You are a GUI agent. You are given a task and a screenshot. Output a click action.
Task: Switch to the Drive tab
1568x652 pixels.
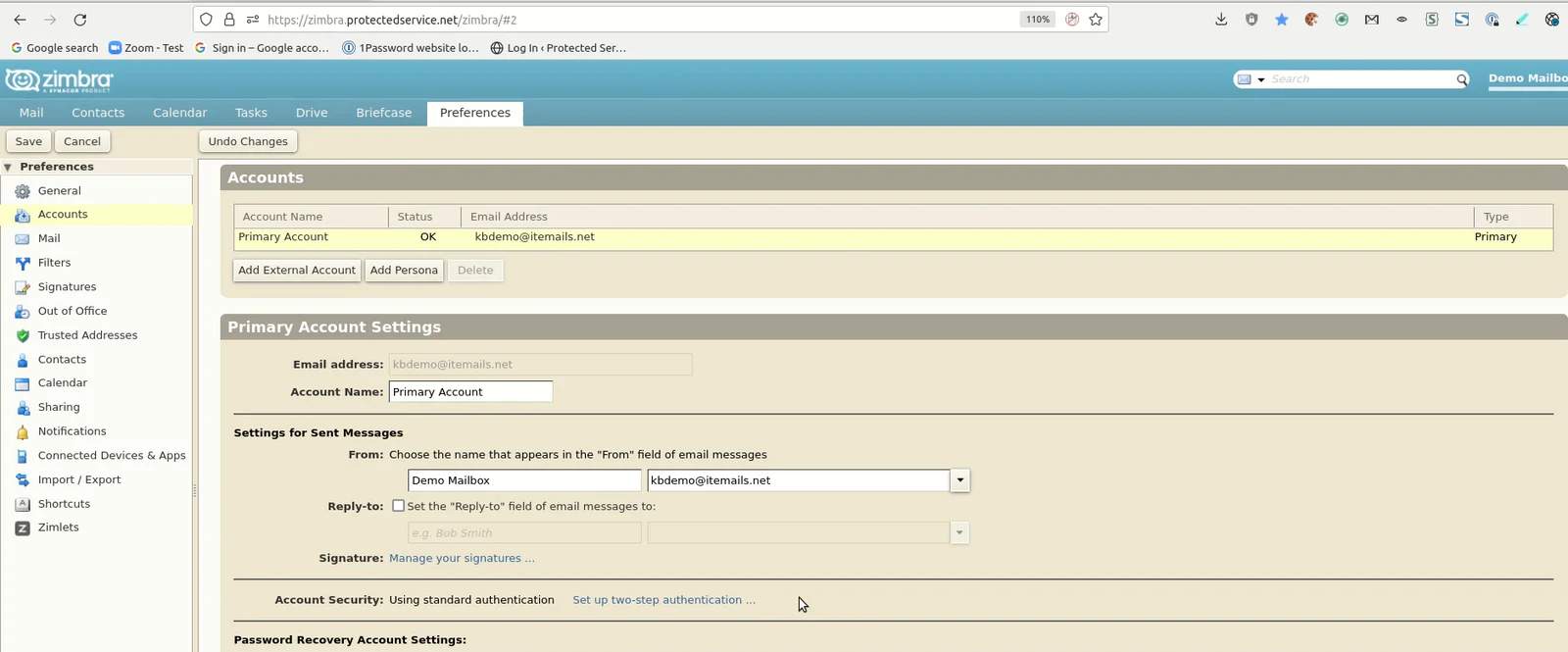point(312,113)
